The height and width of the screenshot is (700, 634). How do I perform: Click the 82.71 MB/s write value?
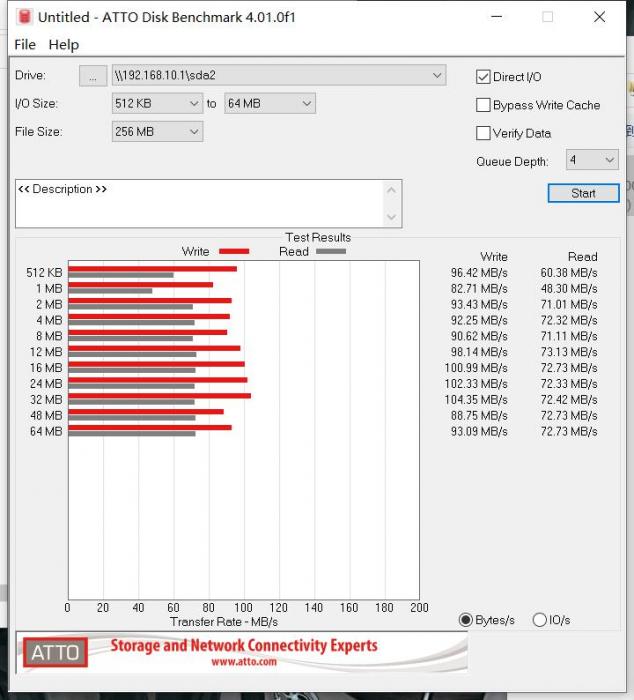pyautogui.click(x=479, y=289)
